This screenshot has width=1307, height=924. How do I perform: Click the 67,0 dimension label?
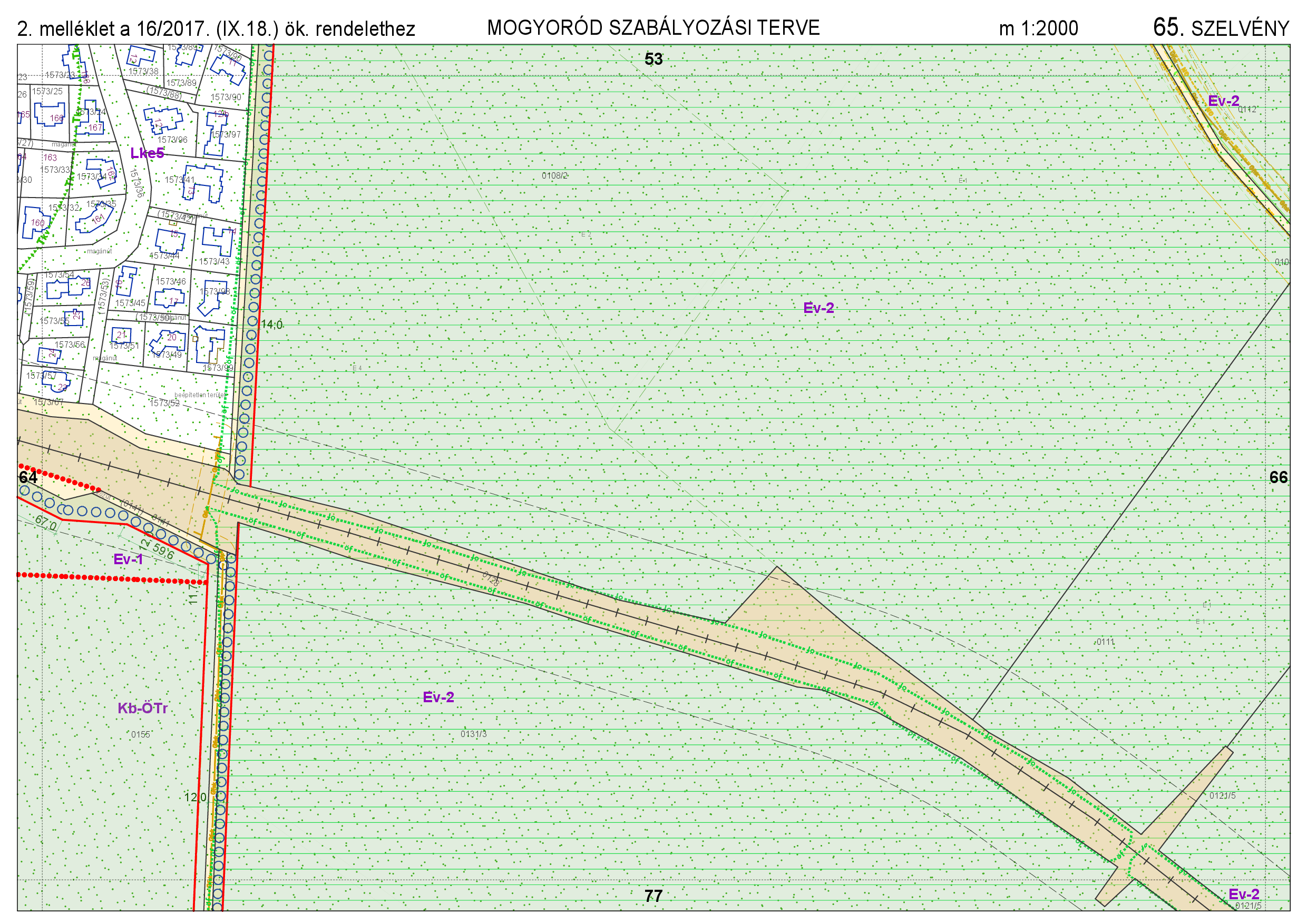coord(46,522)
